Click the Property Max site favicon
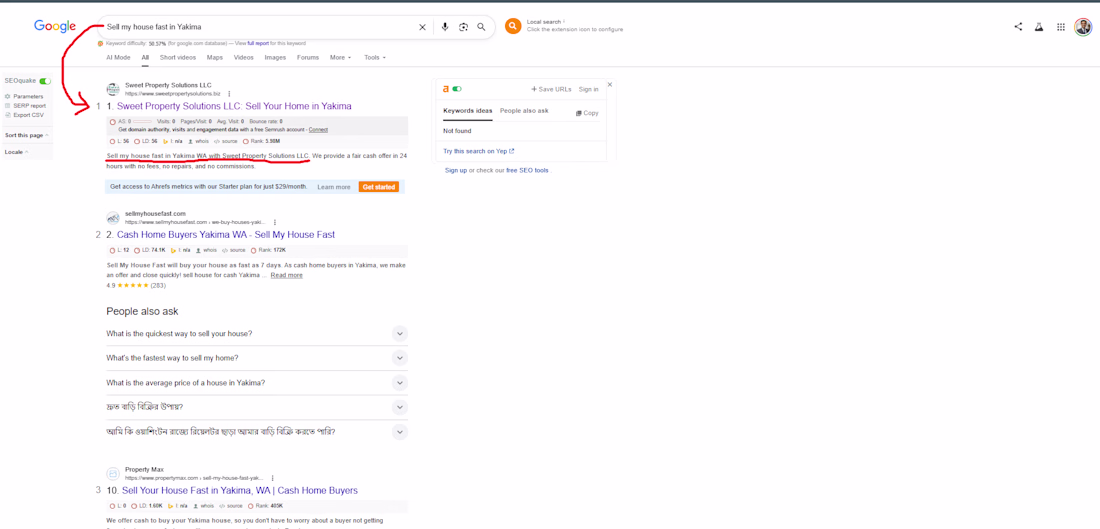Viewport: 1100px width, 529px height. [x=113, y=474]
